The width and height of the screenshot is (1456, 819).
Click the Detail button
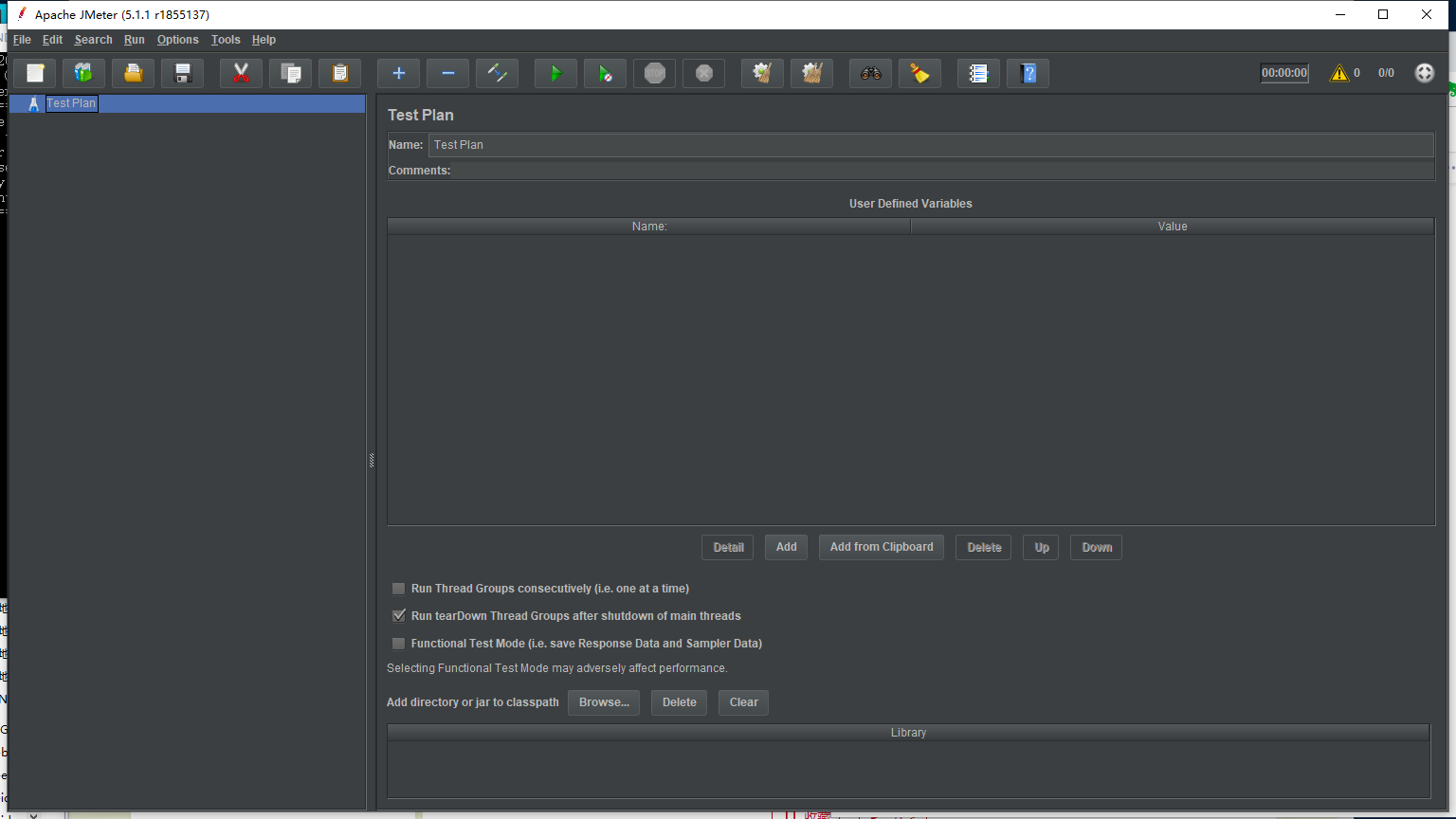(x=728, y=547)
